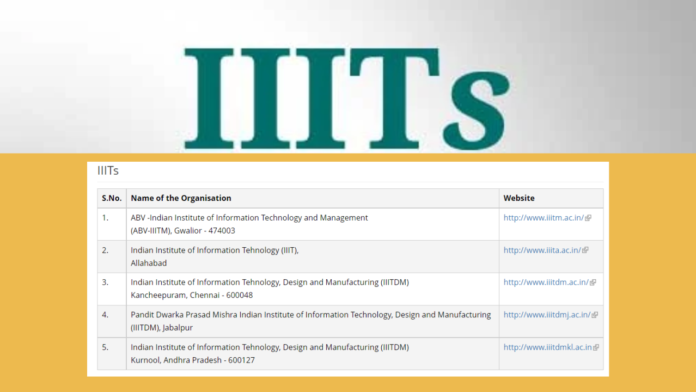The height and width of the screenshot is (392, 696).
Task: Open the http://www.iiita.ac.in/ link
Action: point(542,250)
